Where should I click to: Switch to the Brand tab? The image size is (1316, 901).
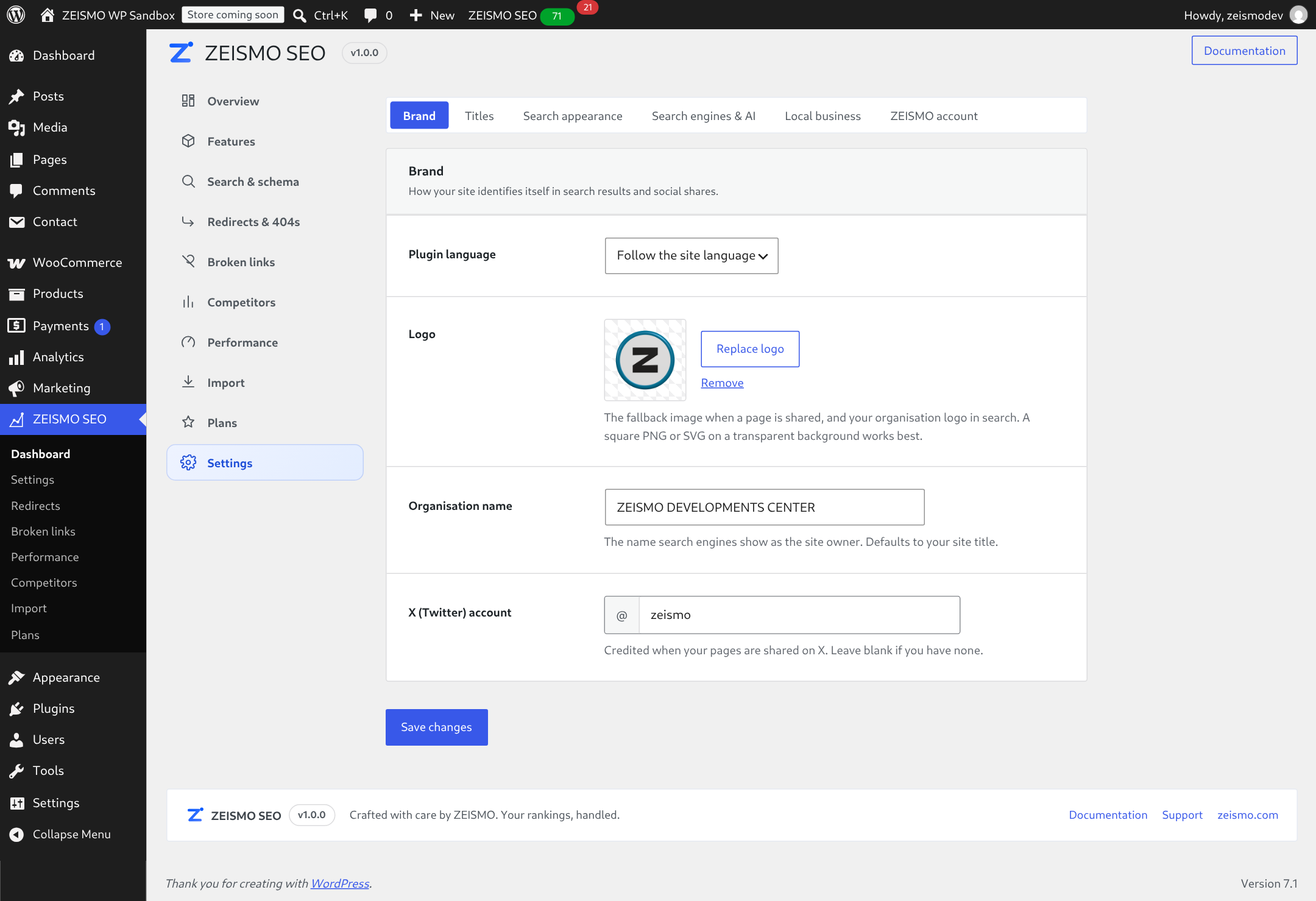pos(419,116)
